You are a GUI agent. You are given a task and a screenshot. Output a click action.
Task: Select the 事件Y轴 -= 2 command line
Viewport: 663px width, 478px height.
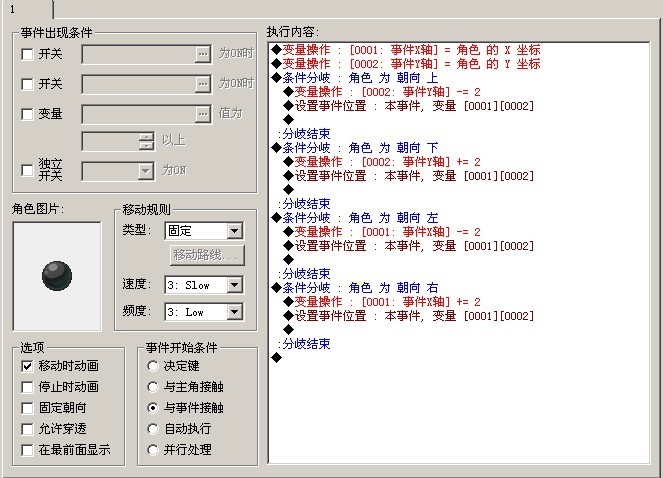click(x=382, y=92)
